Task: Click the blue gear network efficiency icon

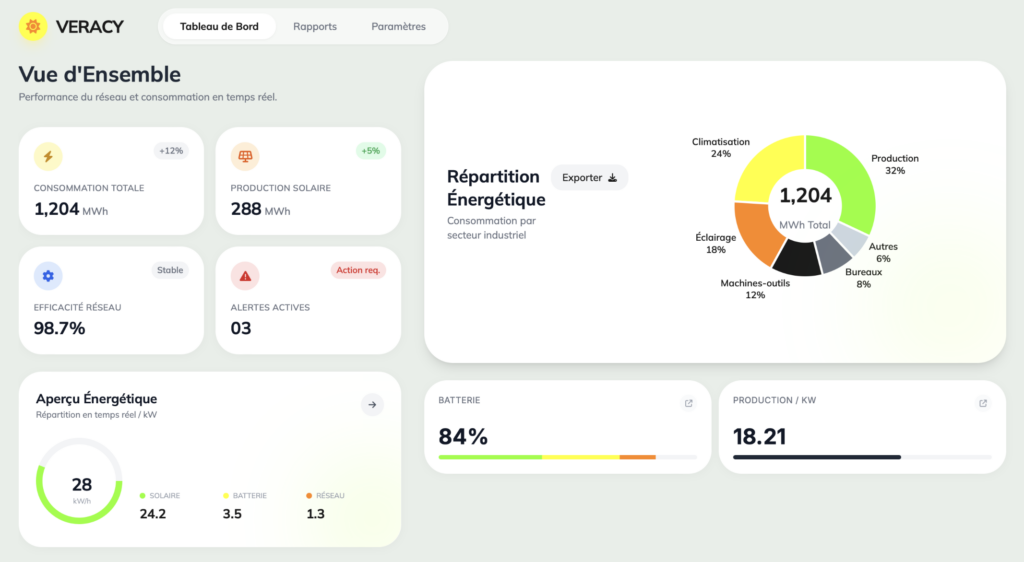Action: point(48,275)
